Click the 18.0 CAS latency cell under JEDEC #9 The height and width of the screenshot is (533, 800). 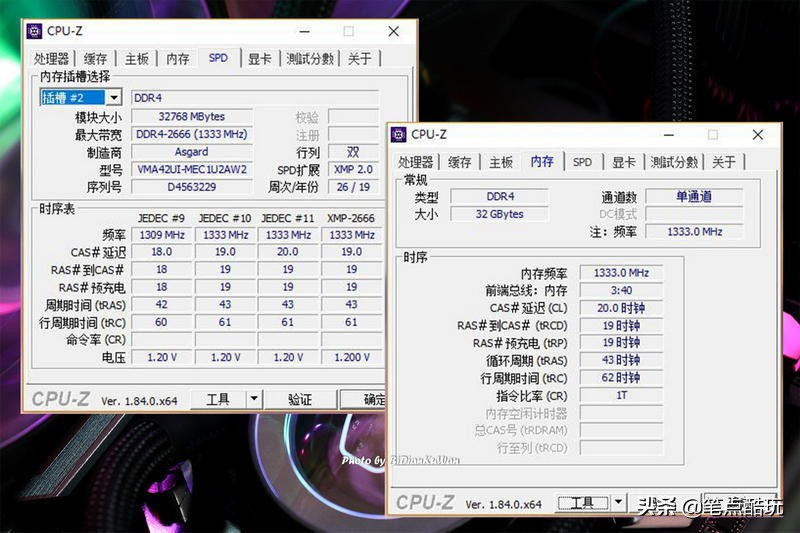162,252
